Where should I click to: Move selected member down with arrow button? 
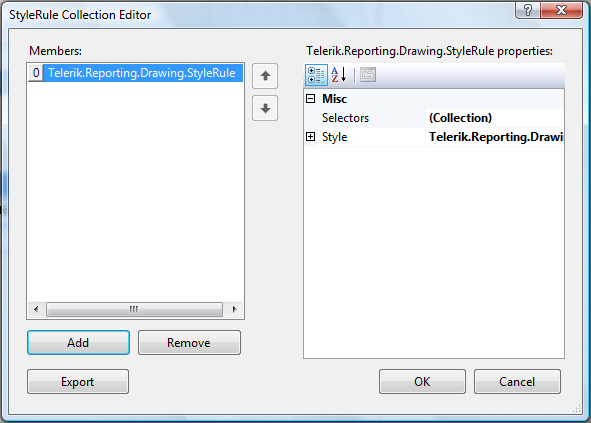click(265, 108)
